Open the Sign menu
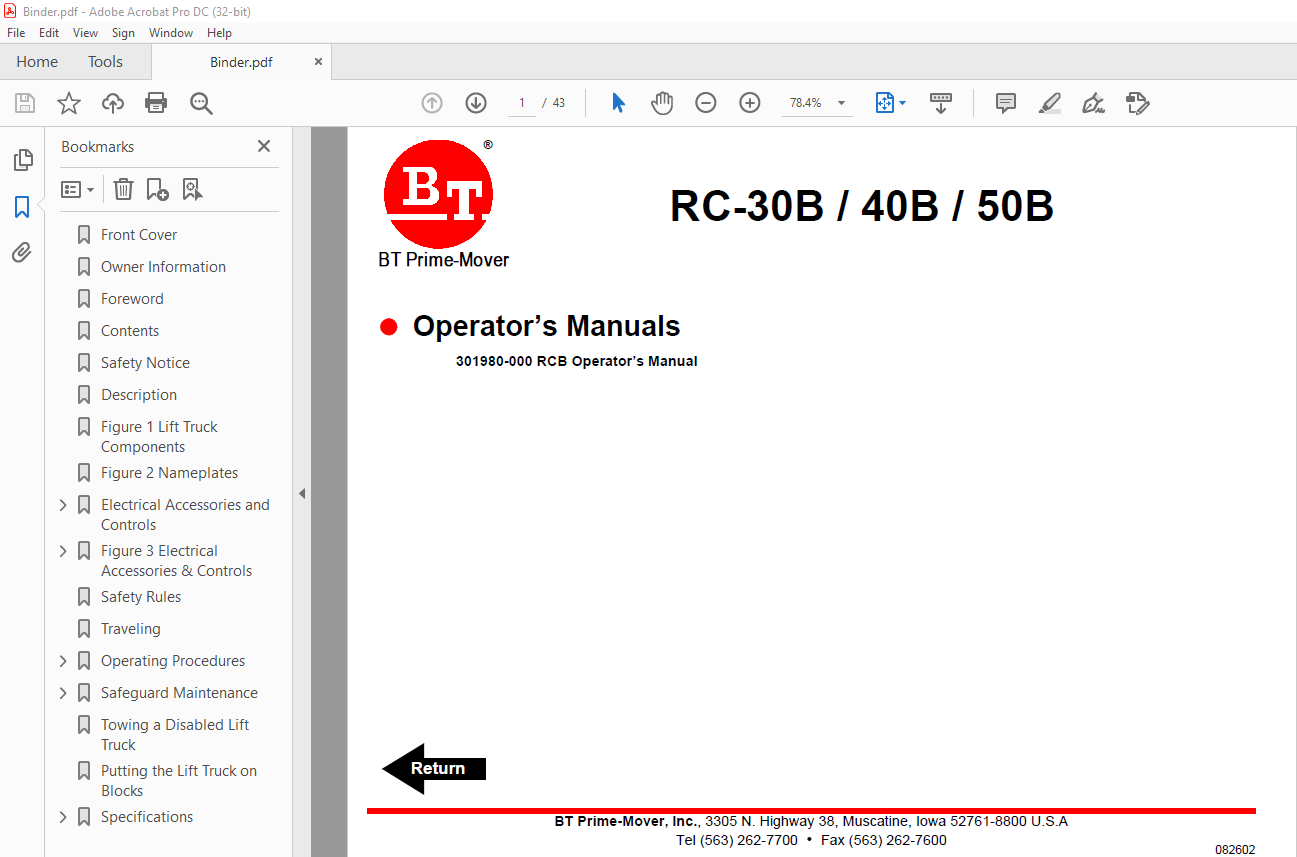The height and width of the screenshot is (857, 1297). click(x=123, y=33)
